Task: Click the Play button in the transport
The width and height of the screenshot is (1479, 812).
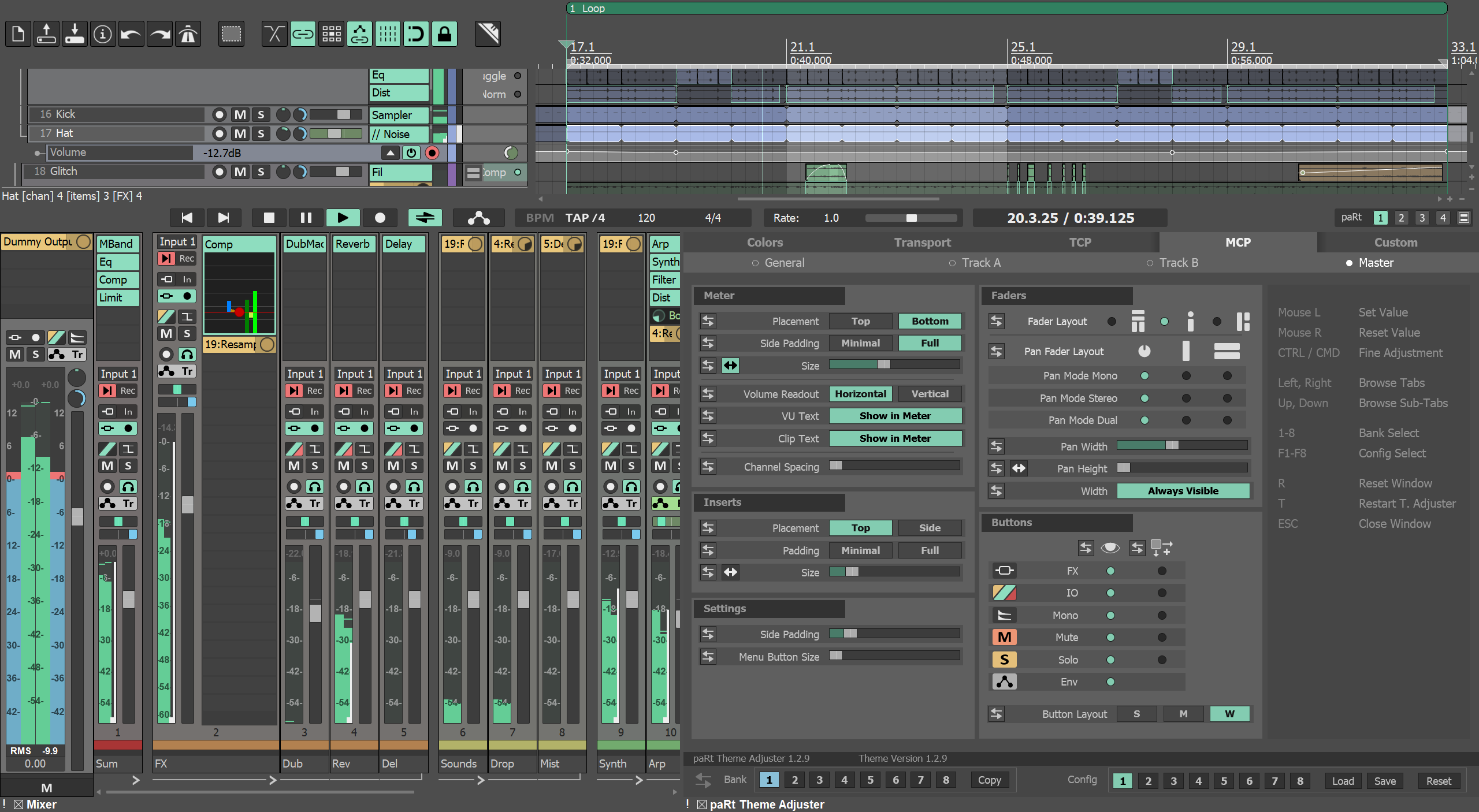Action: tap(343, 218)
